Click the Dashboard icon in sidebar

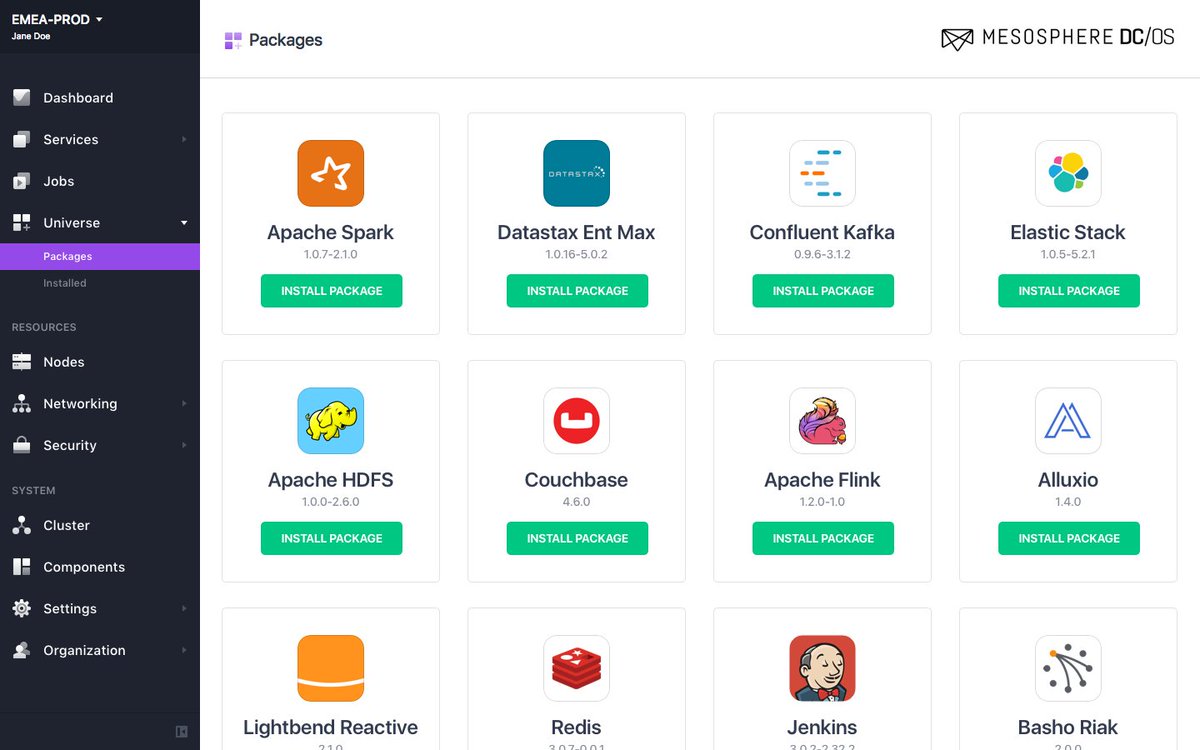pyautogui.click(x=22, y=98)
